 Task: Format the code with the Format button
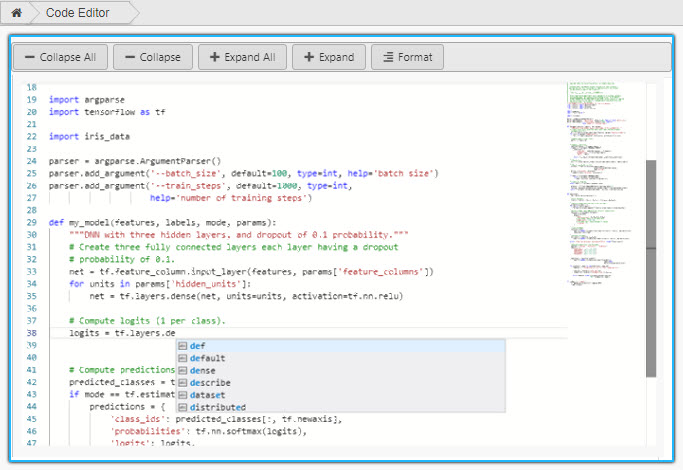pos(407,57)
